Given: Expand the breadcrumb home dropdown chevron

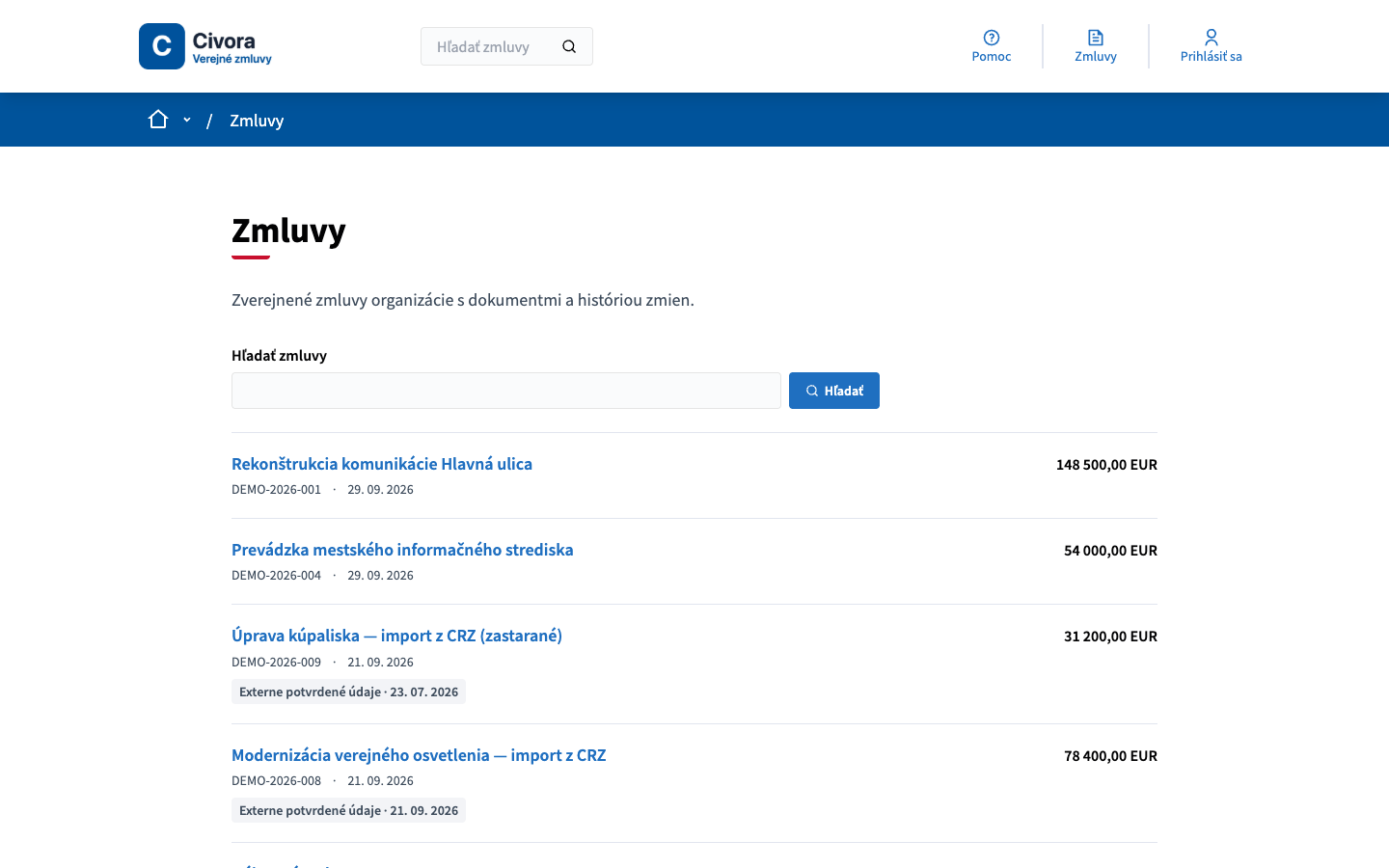Looking at the screenshot, I should [187, 120].
